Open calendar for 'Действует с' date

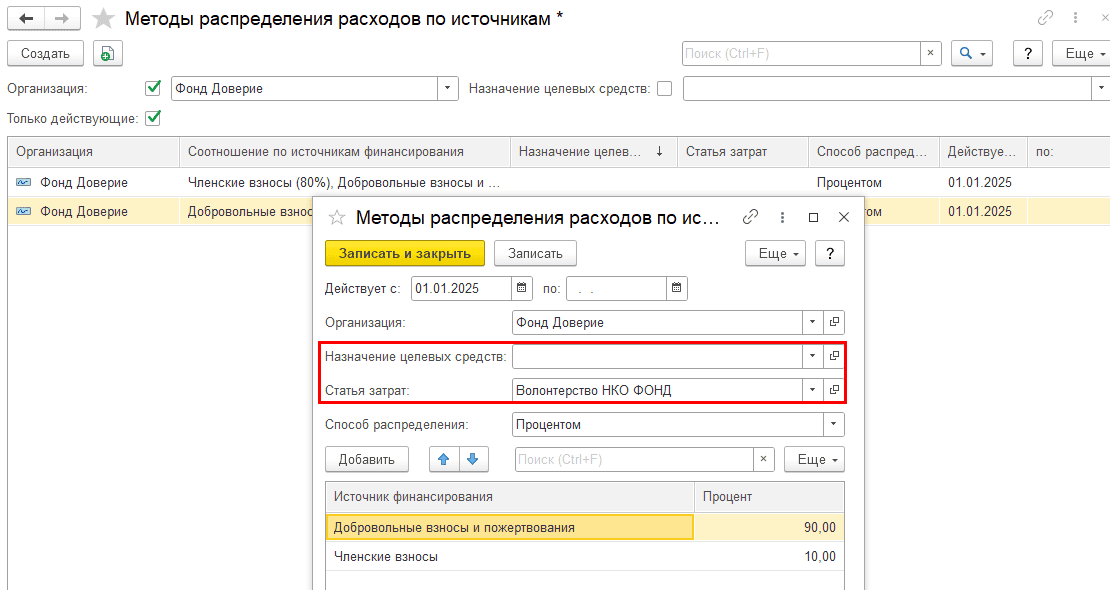point(522,289)
